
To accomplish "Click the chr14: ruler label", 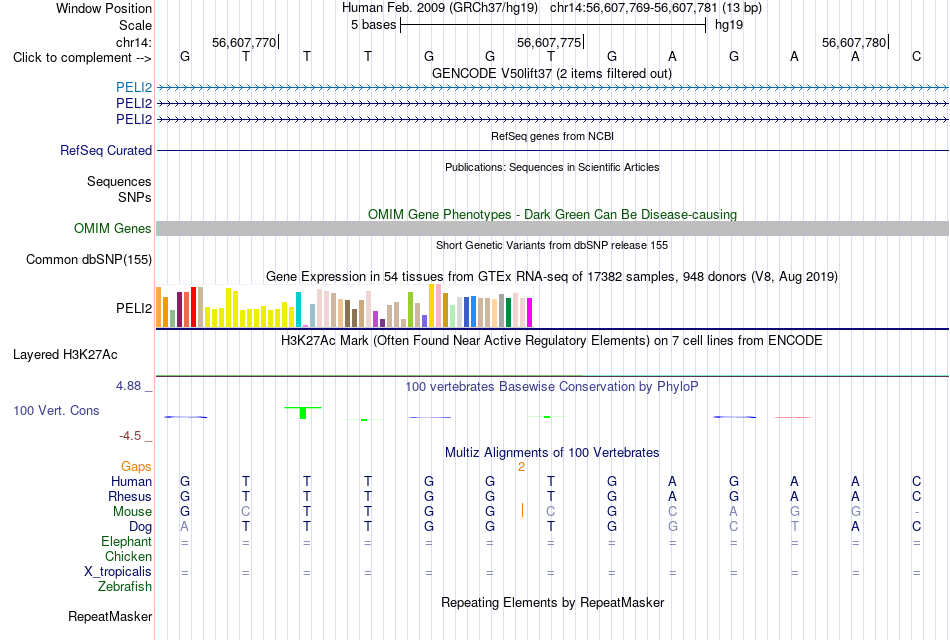I will point(133,42).
